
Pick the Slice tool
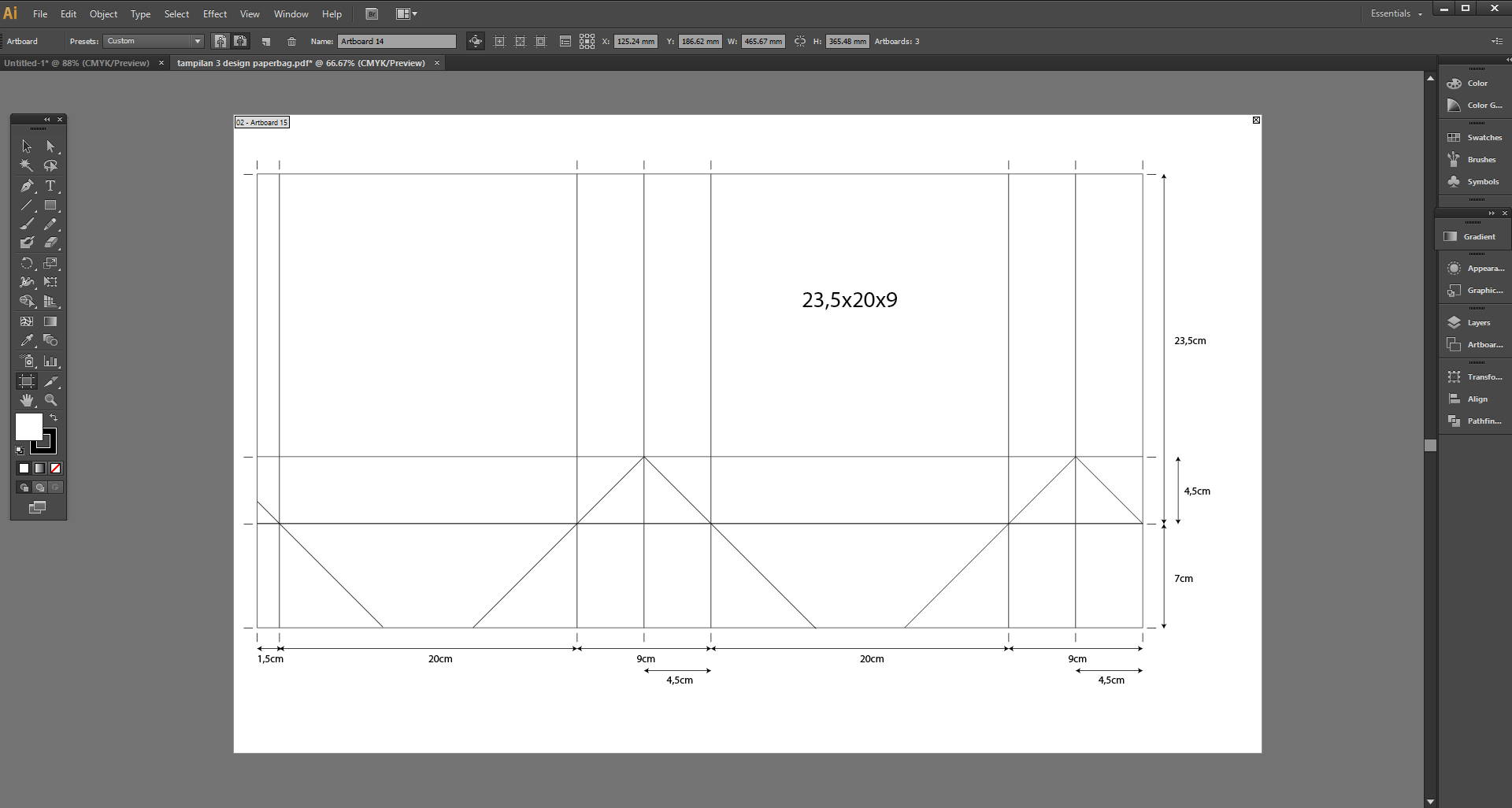point(50,381)
